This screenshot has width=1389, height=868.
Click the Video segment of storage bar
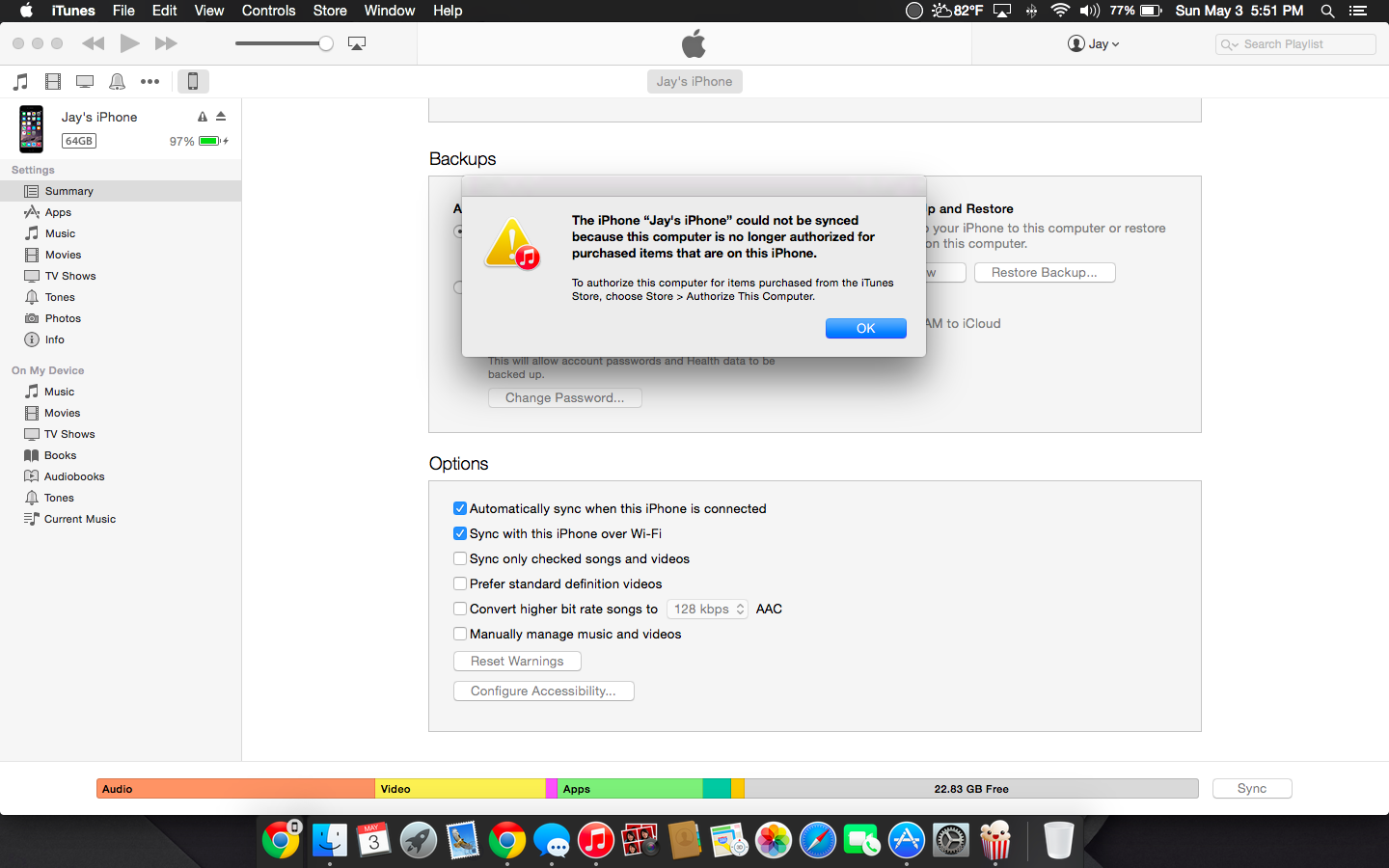coord(460,788)
